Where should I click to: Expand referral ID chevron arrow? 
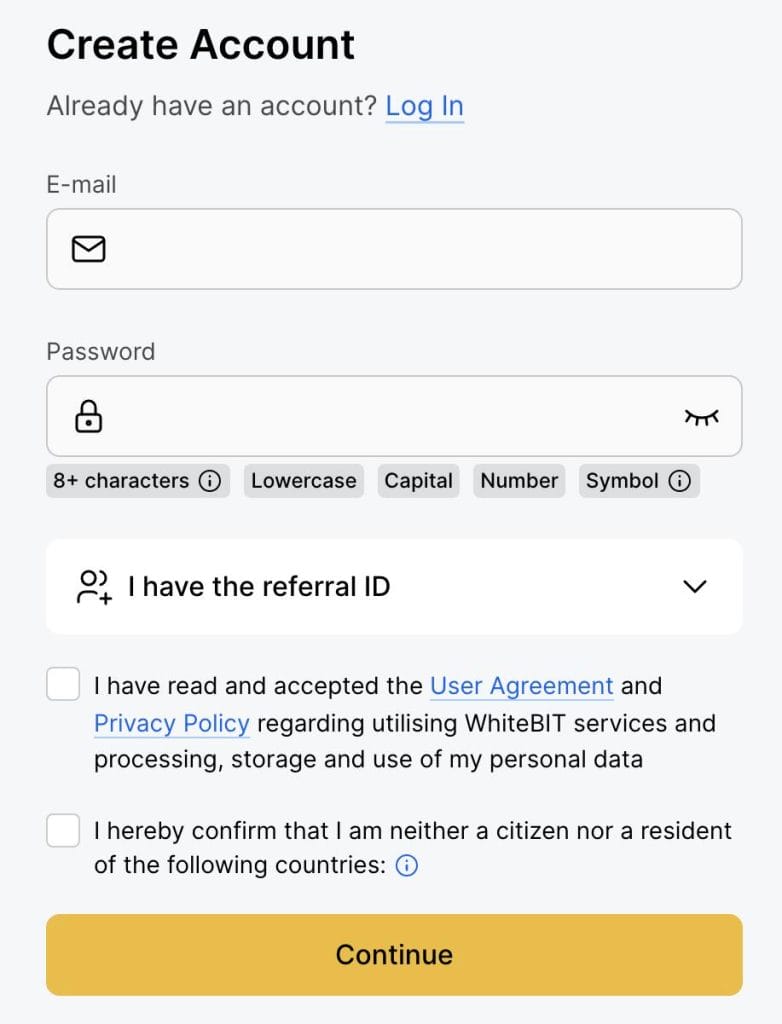tap(694, 587)
